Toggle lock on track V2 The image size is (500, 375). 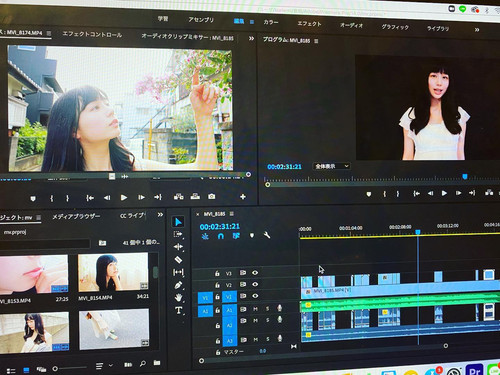(x=217, y=285)
